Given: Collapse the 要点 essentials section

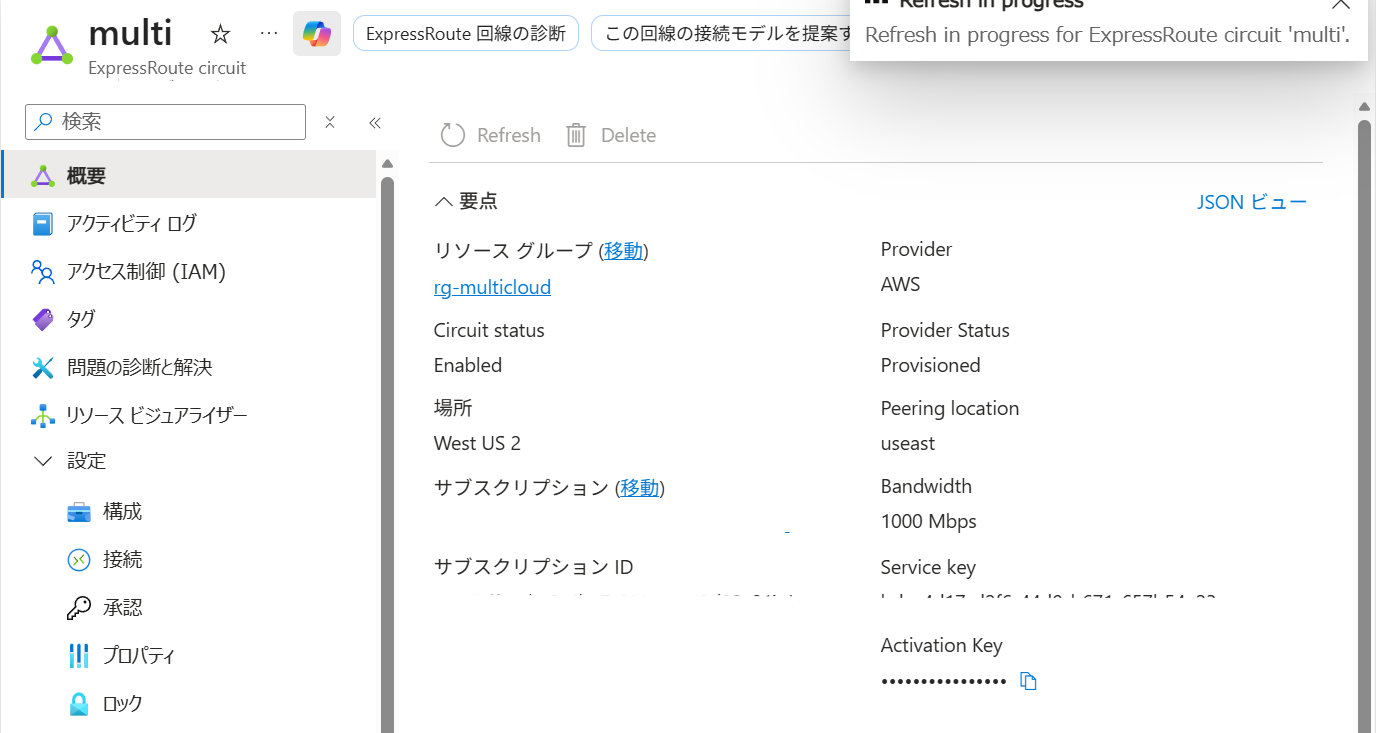Looking at the screenshot, I should click(x=444, y=201).
